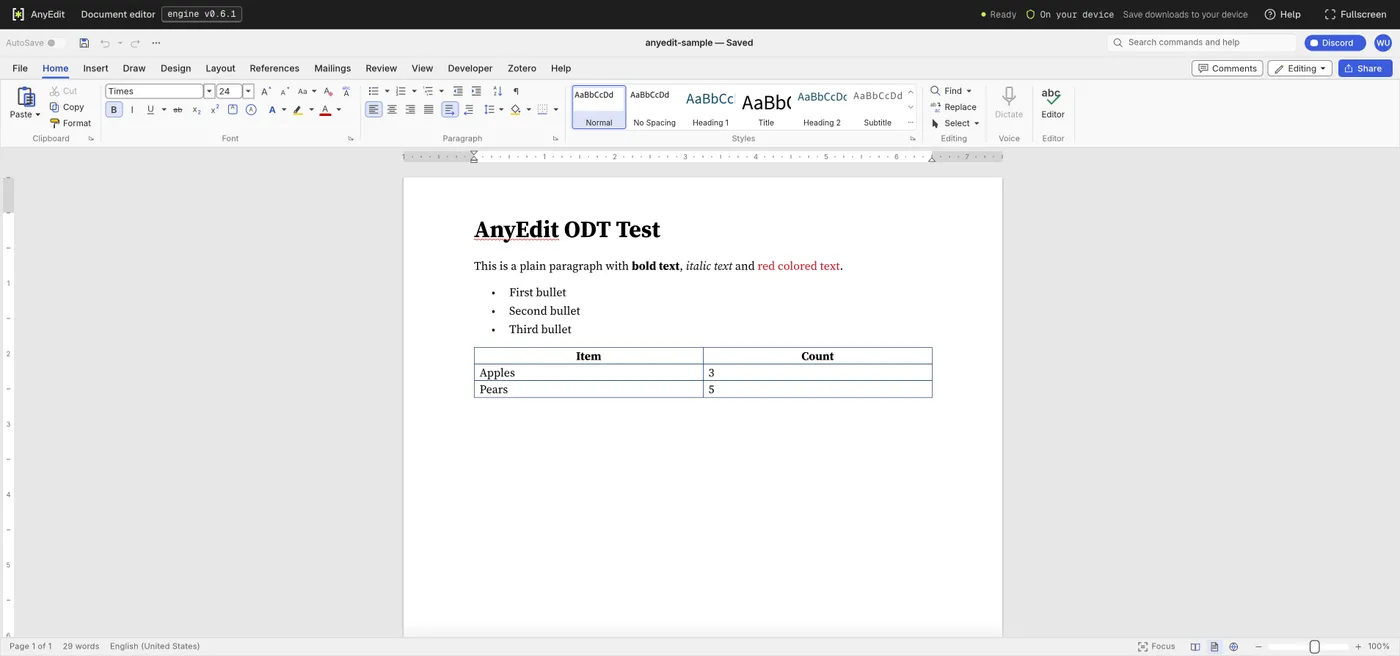Open the File menu
The height and width of the screenshot is (656, 1400).
tap(20, 68)
